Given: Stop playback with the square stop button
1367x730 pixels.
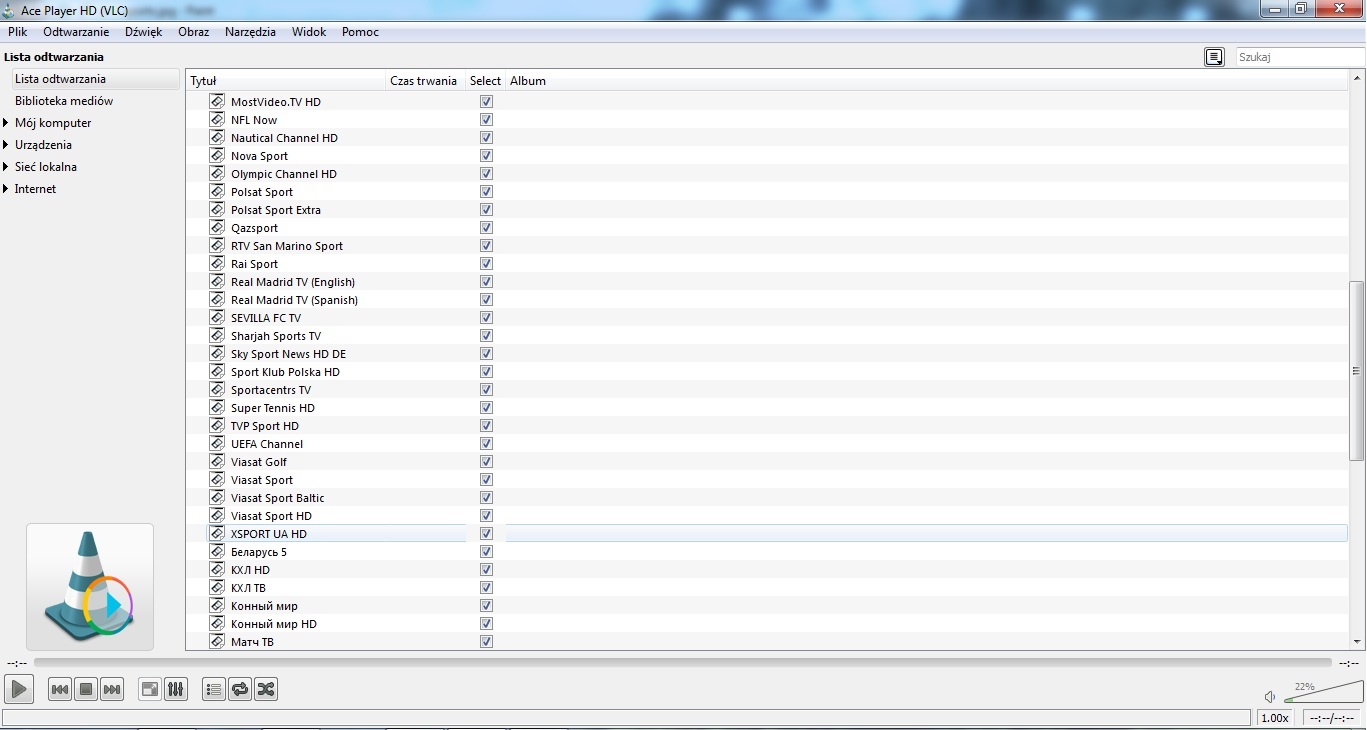Looking at the screenshot, I should click(86, 689).
